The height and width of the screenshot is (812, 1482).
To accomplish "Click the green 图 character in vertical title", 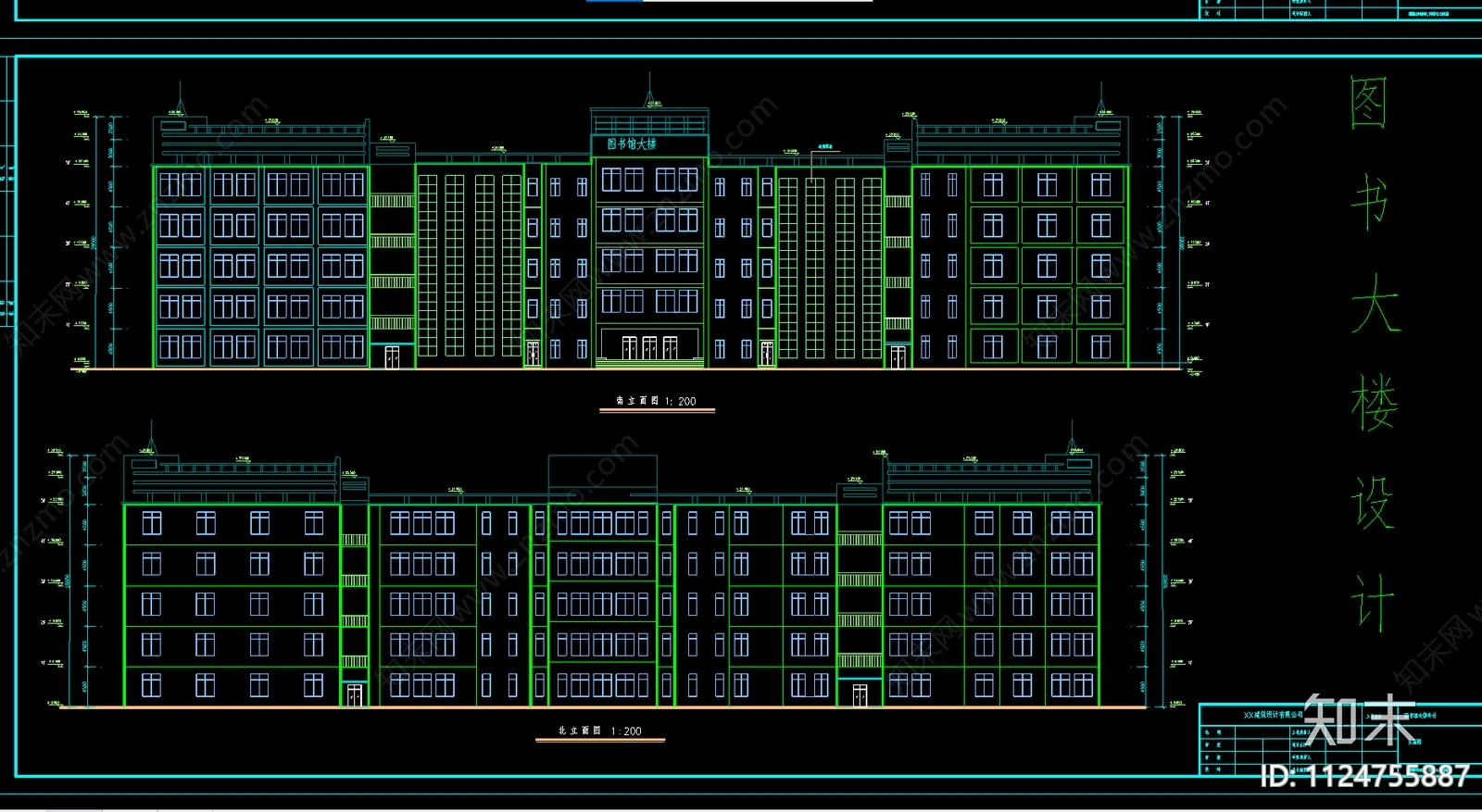I will point(1369,104).
